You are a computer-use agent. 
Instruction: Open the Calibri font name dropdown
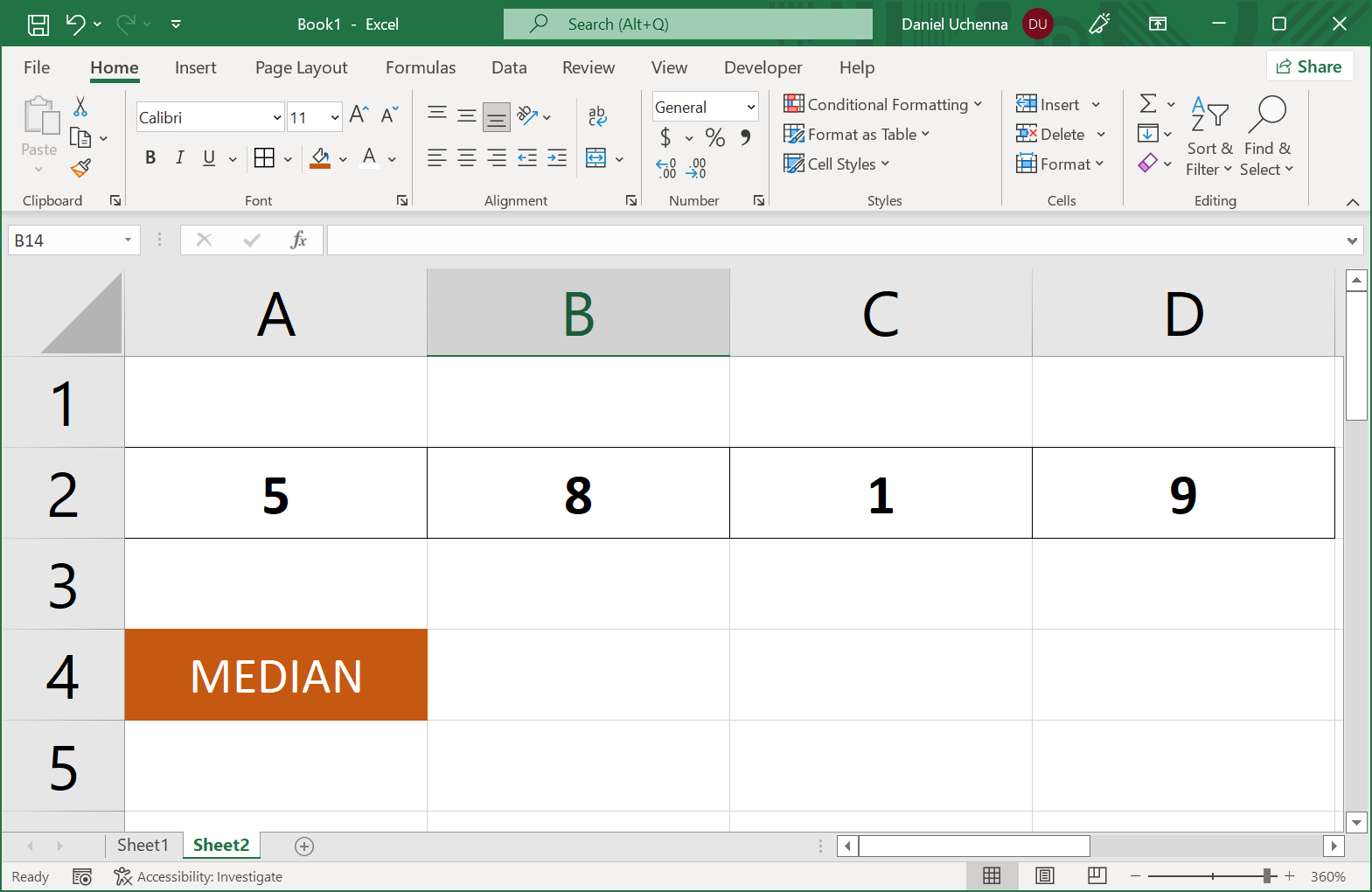coord(277,117)
